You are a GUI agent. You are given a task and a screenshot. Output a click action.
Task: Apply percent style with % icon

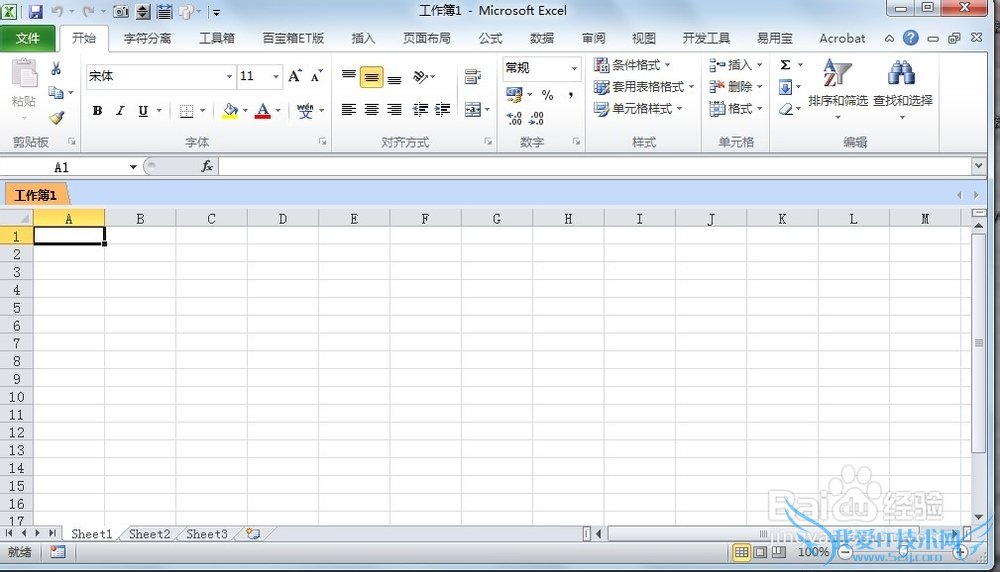click(x=547, y=95)
